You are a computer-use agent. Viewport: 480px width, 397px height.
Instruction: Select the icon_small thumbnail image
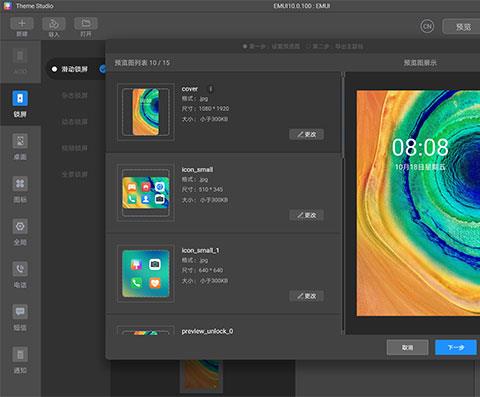[146, 193]
